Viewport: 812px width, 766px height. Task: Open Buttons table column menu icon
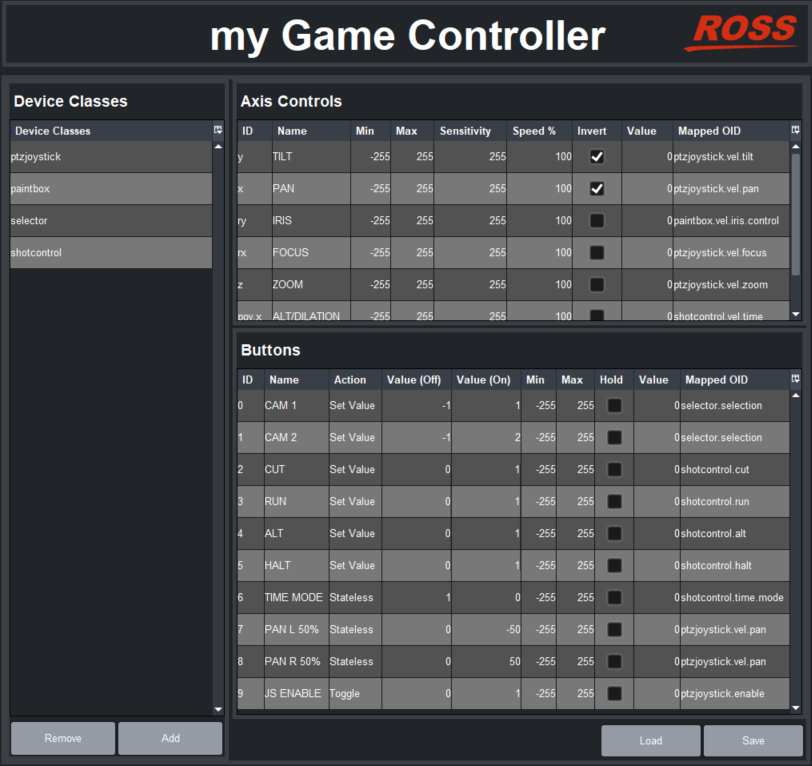[795, 379]
